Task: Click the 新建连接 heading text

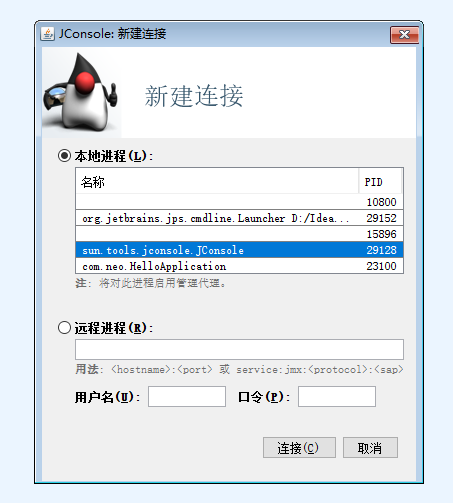Action: pos(194,96)
